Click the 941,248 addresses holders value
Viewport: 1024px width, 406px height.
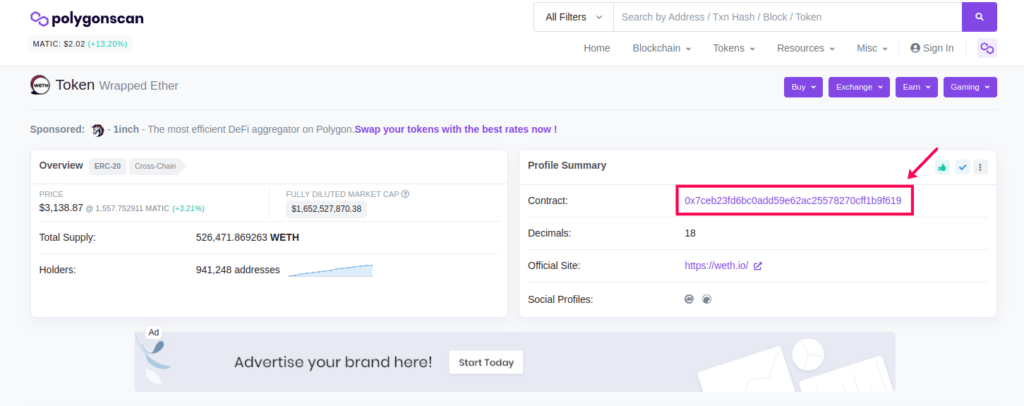(x=238, y=270)
